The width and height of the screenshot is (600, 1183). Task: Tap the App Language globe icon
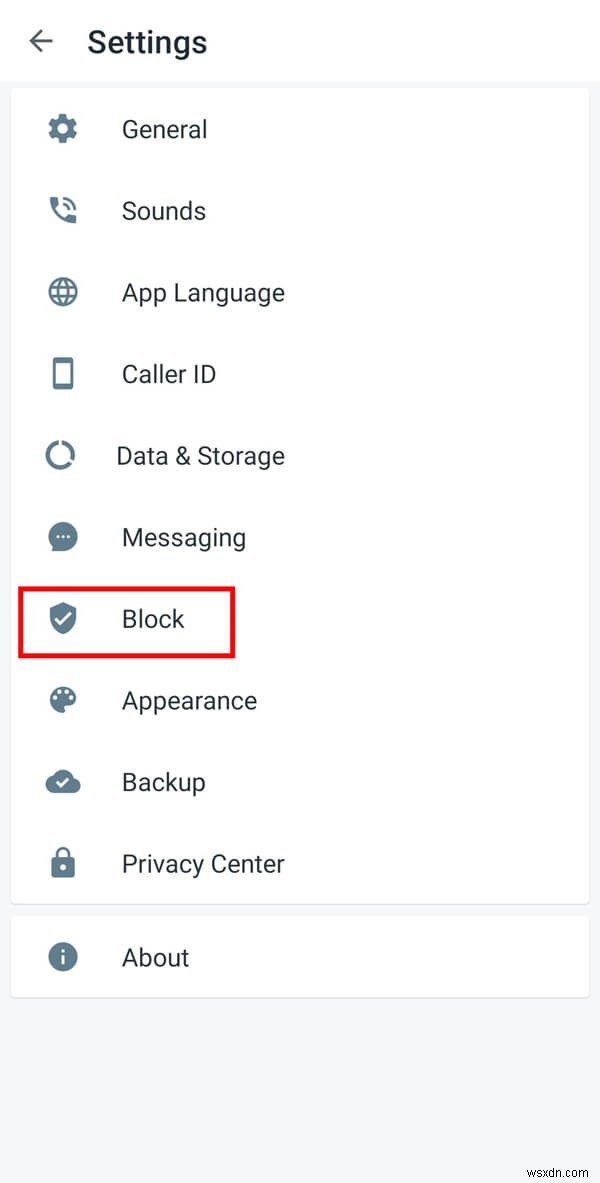click(62, 292)
